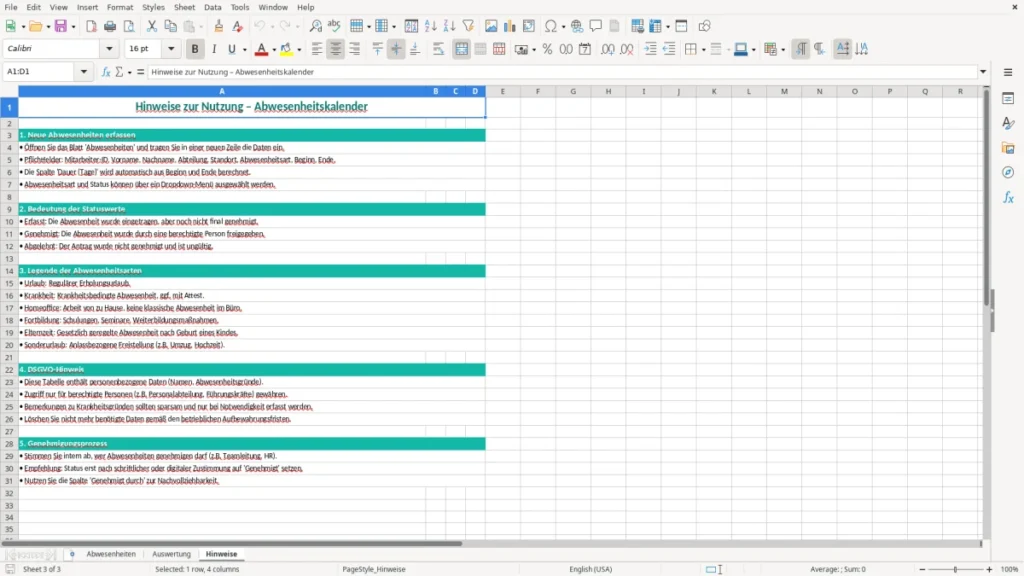
Task: Expand the formula bar
Action: pos(983,72)
